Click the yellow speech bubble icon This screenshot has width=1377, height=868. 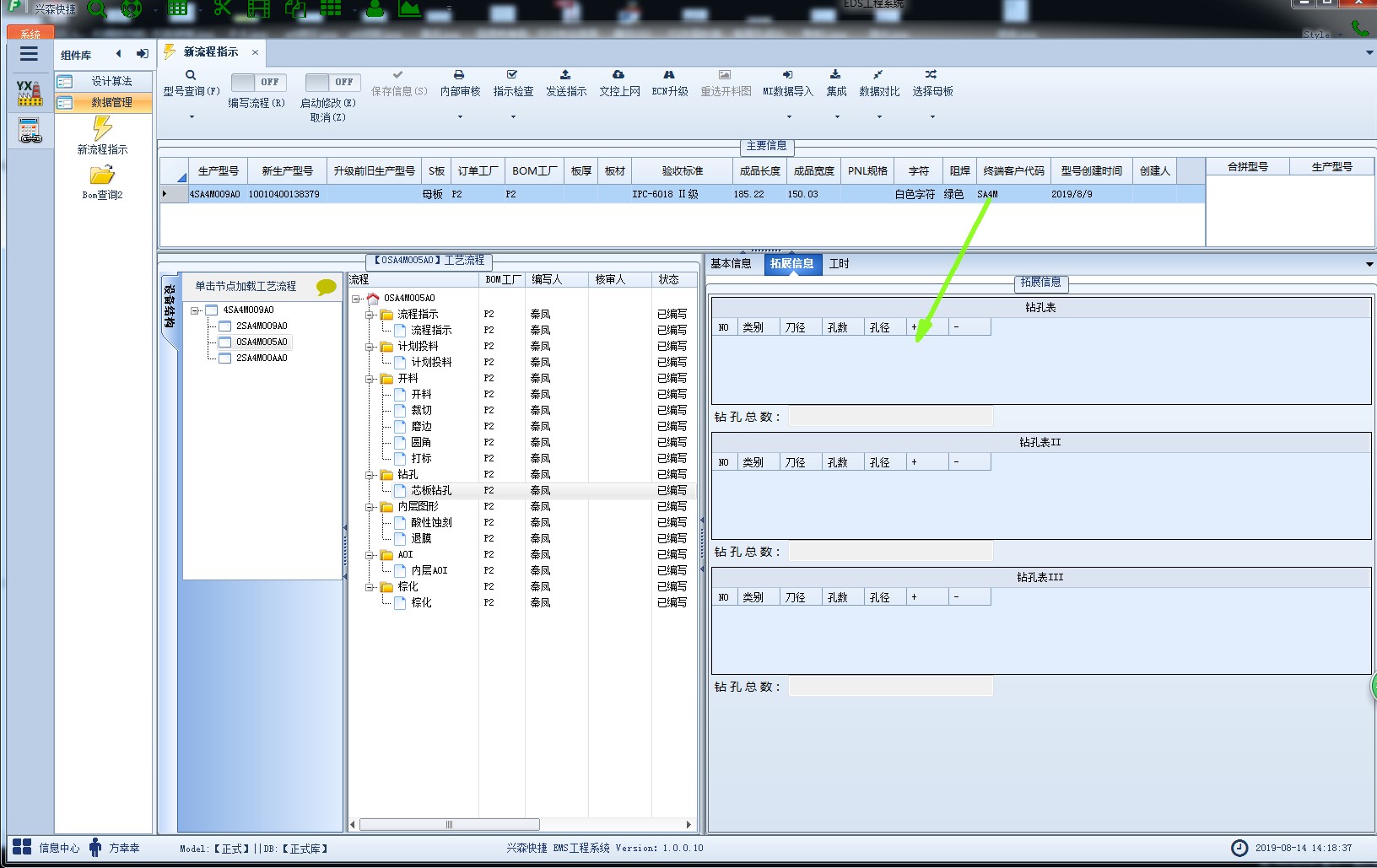pyautogui.click(x=326, y=287)
